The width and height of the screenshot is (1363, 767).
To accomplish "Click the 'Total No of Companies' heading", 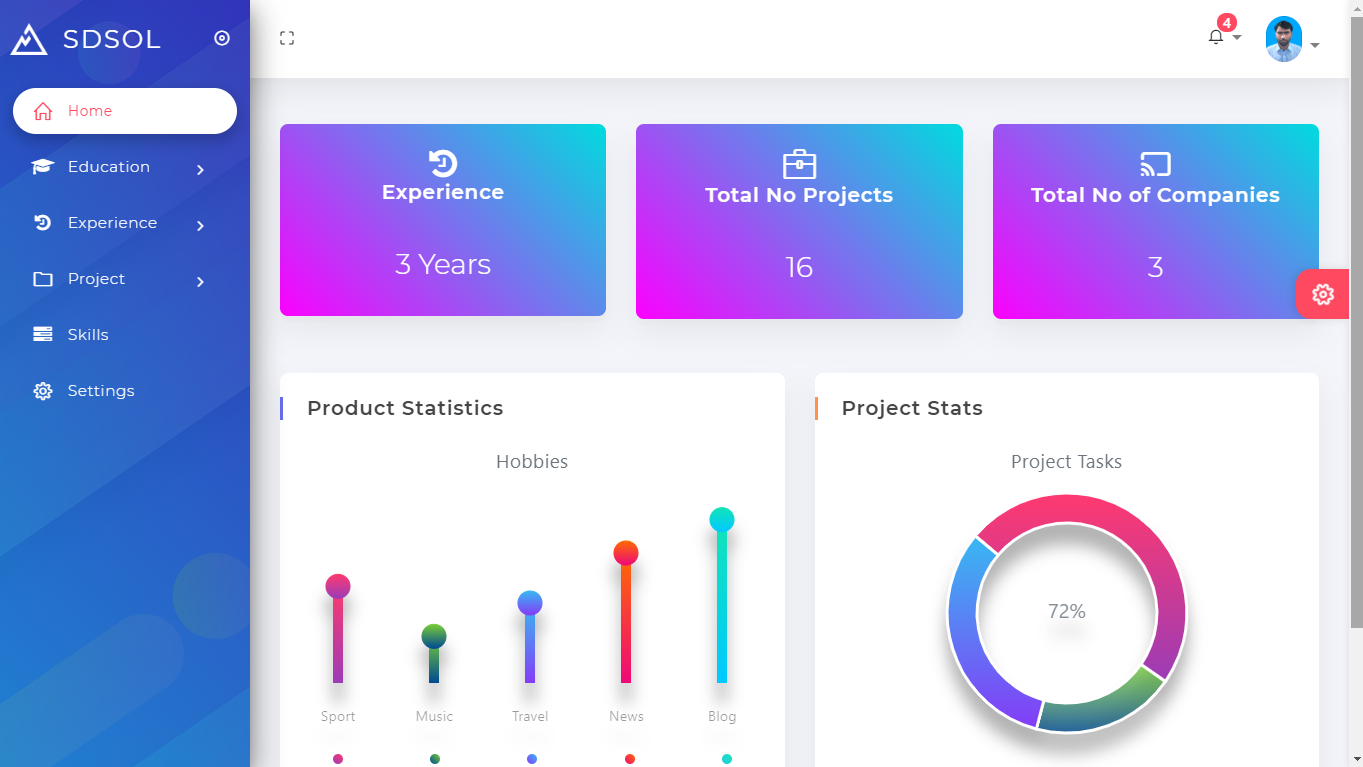I will click(x=1155, y=195).
